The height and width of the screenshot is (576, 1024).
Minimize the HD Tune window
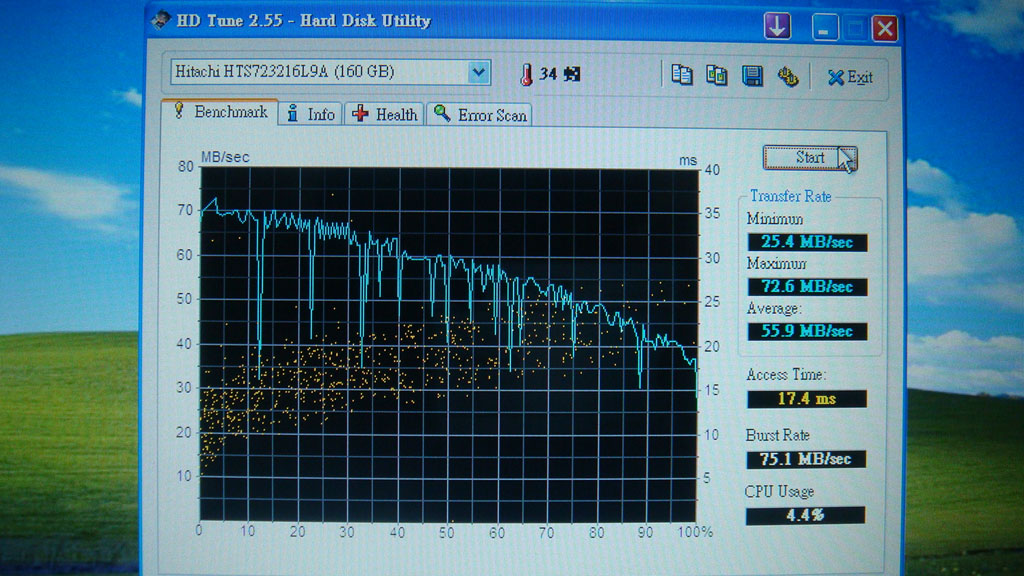point(825,28)
